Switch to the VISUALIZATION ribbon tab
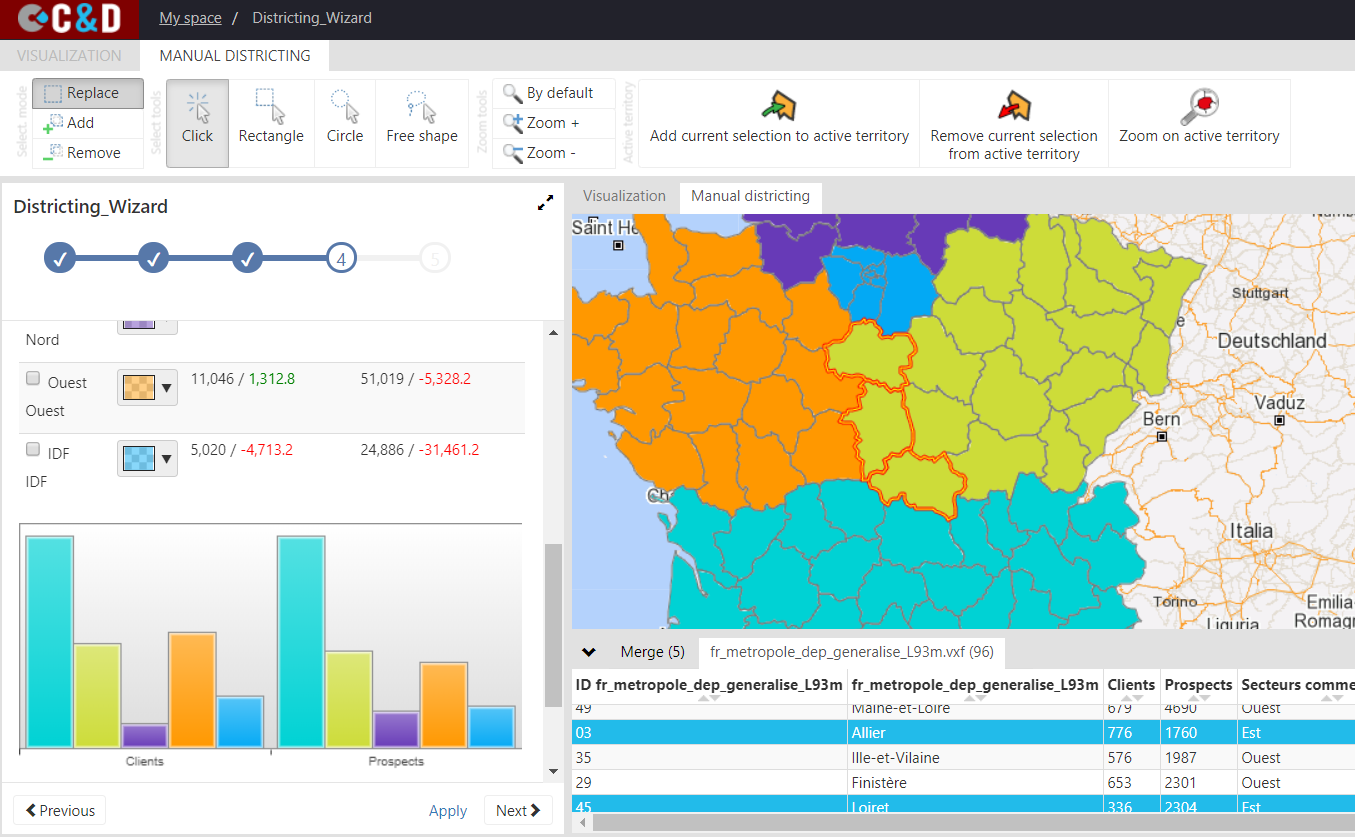The width and height of the screenshot is (1355, 837). click(x=70, y=56)
